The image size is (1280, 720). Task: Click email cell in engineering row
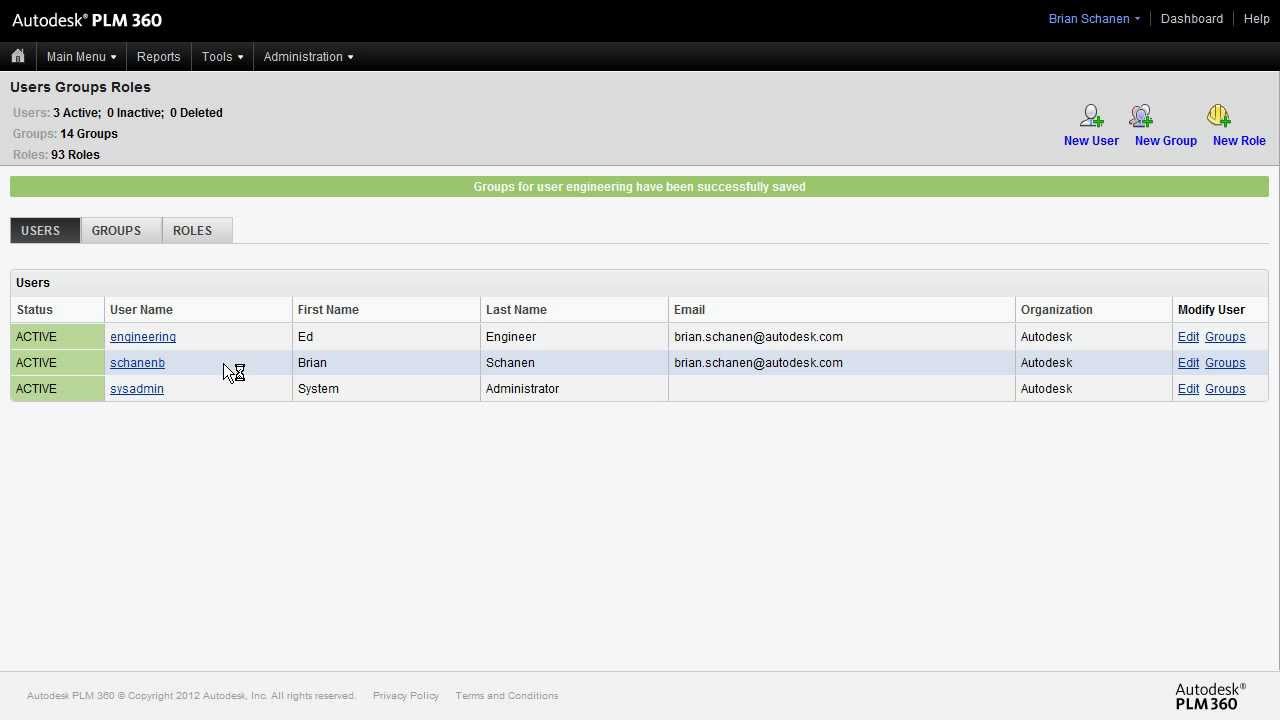click(x=842, y=337)
